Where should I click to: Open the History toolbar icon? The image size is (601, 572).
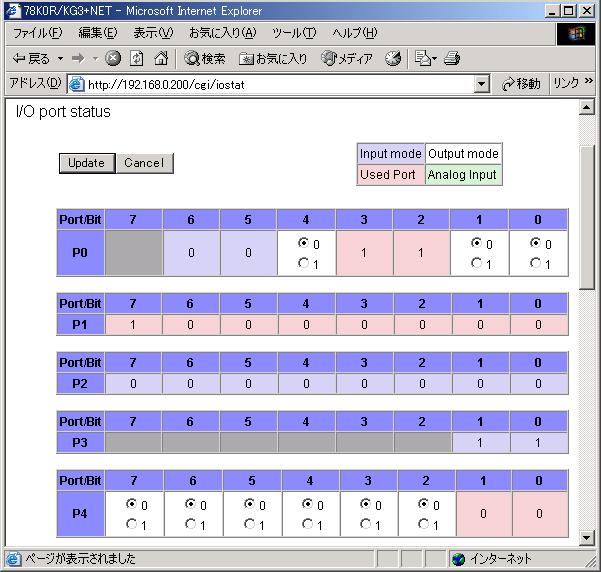click(393, 59)
